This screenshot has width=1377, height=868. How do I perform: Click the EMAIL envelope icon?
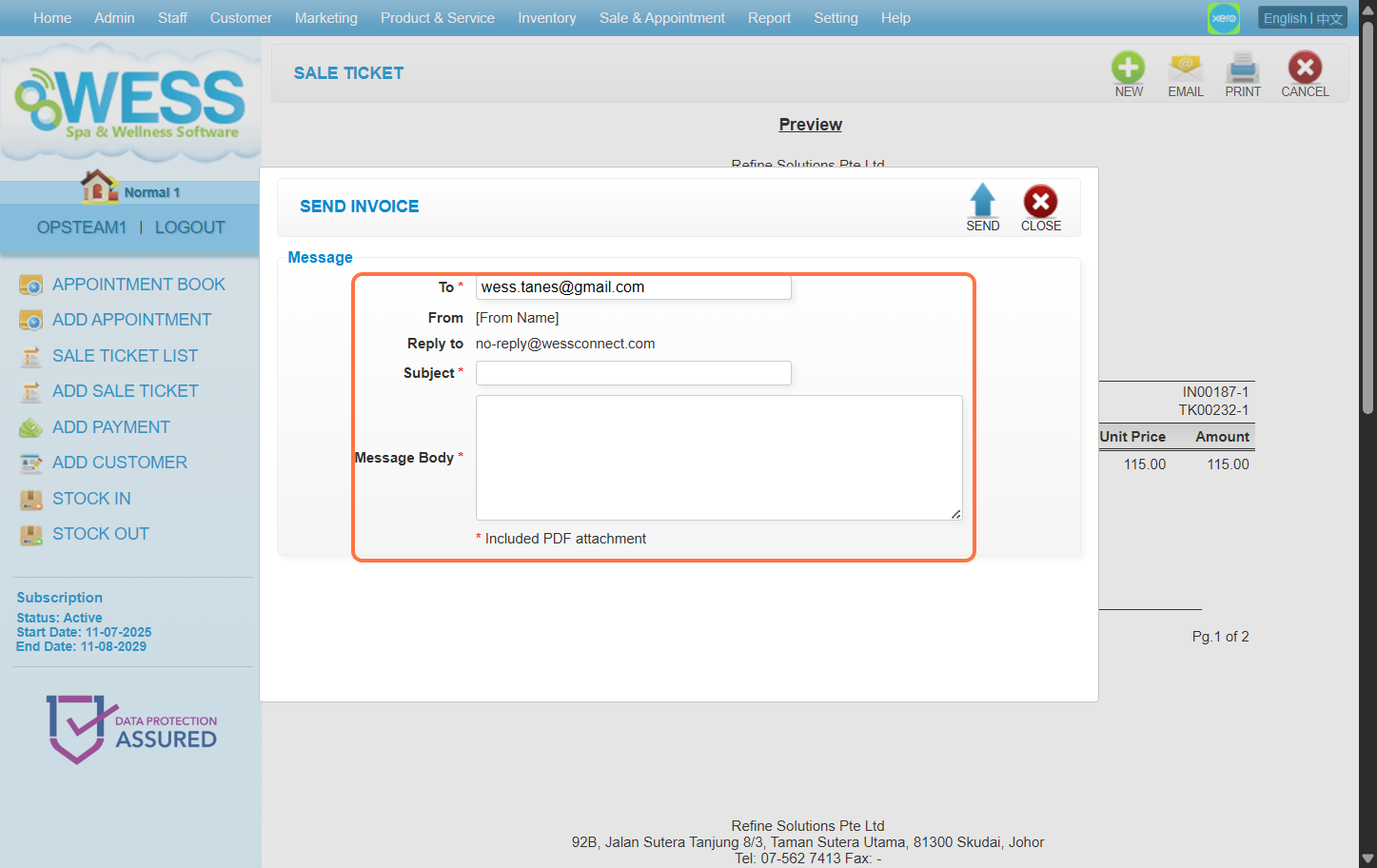[1186, 69]
